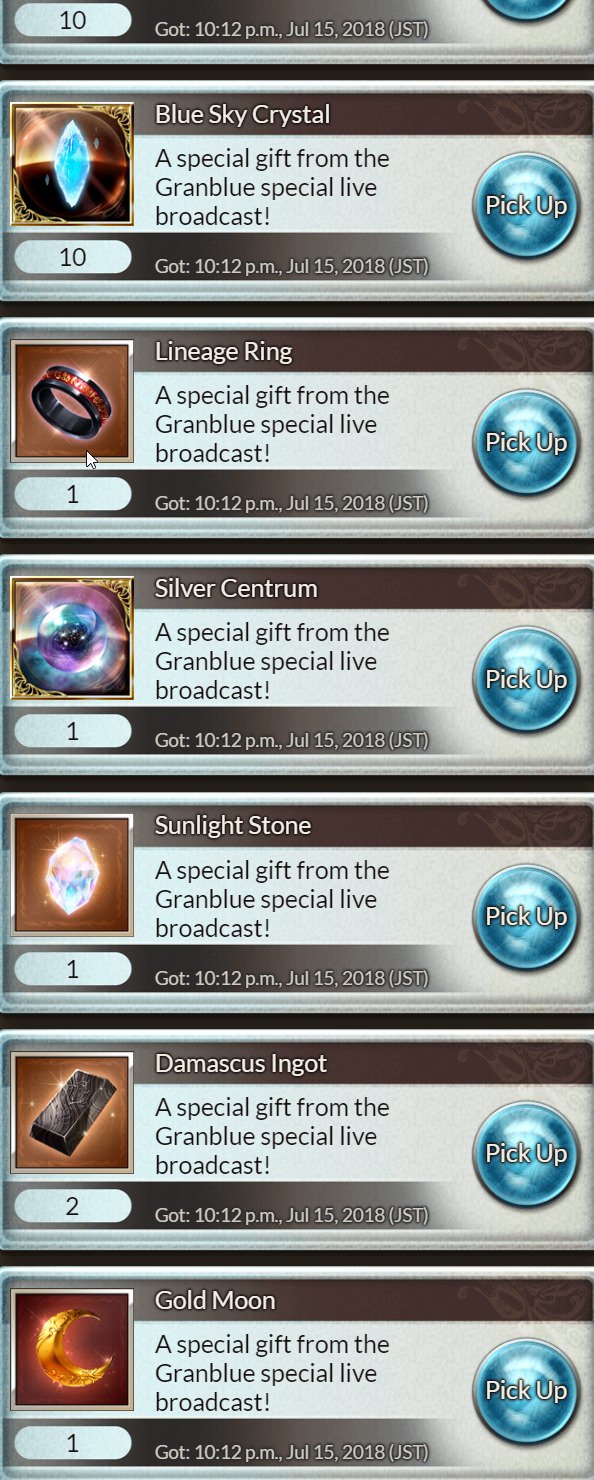Click the Gold Moon quantity badge
This screenshot has height=1480, width=594.
(x=72, y=1443)
